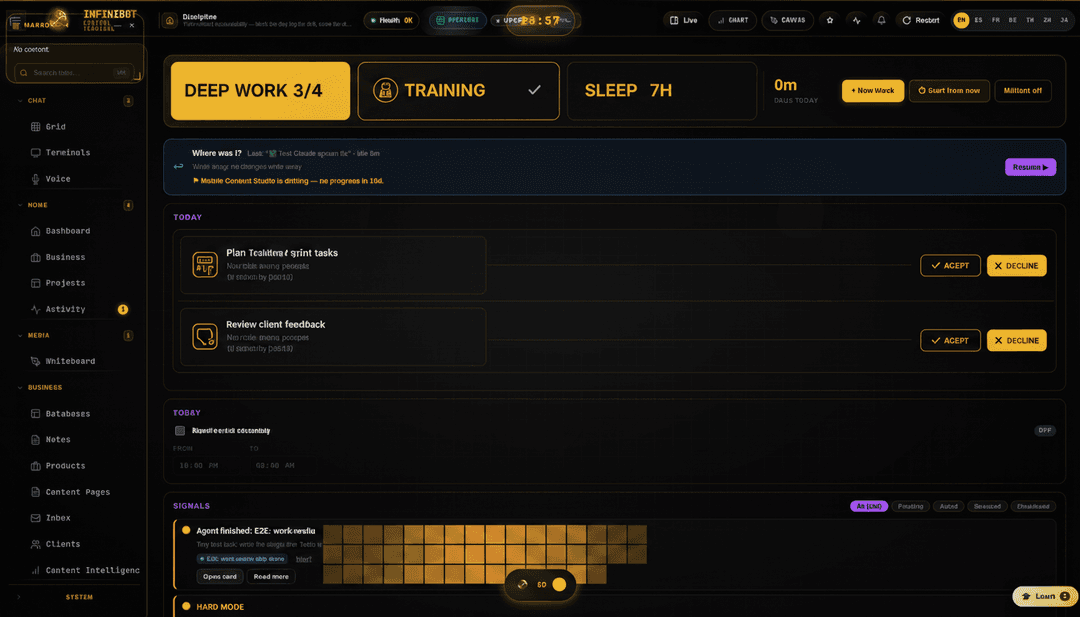
Task: Collapse the Business sidebar section
Action: (x=20, y=388)
